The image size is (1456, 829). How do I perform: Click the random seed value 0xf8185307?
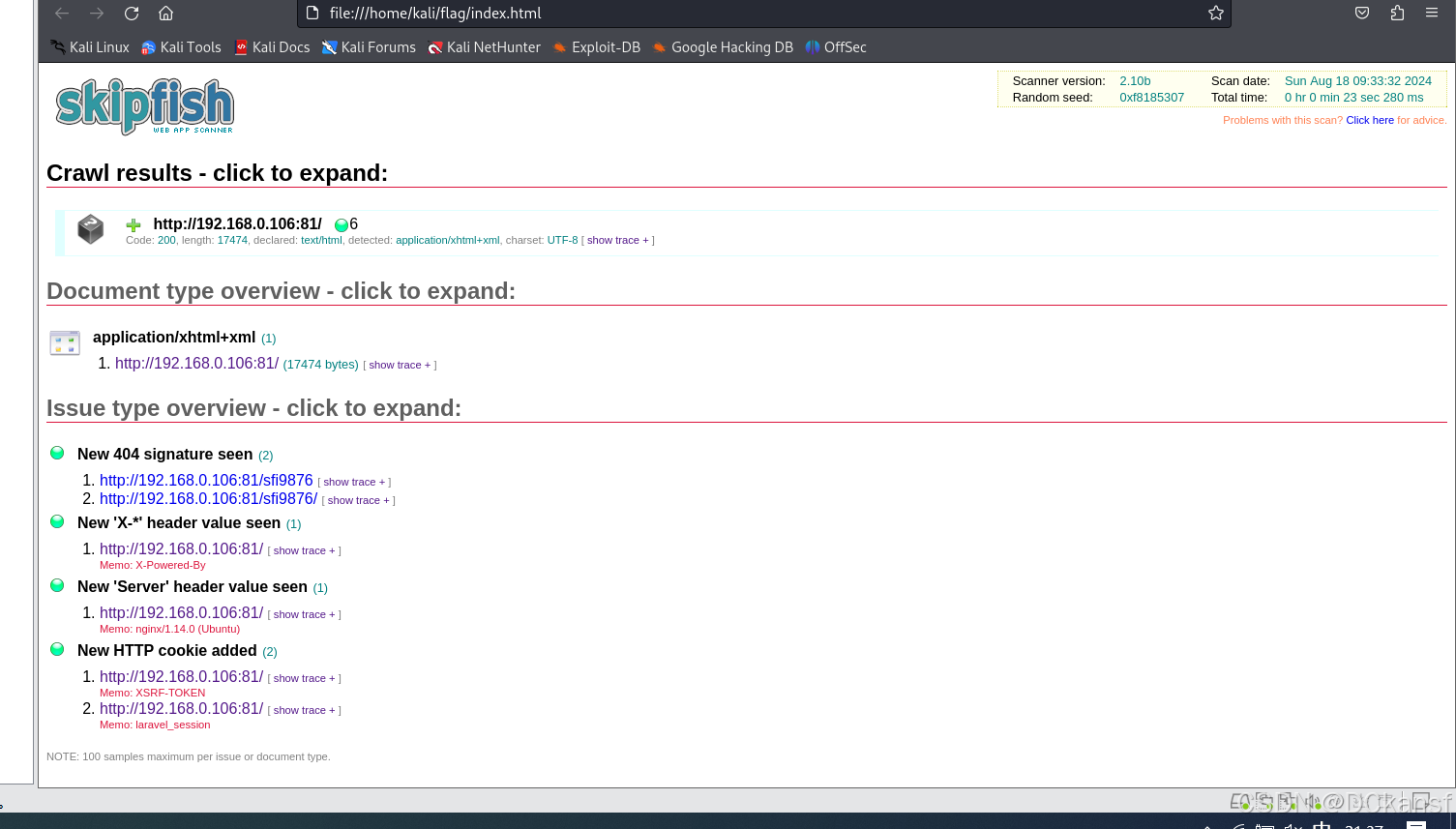coord(1151,98)
